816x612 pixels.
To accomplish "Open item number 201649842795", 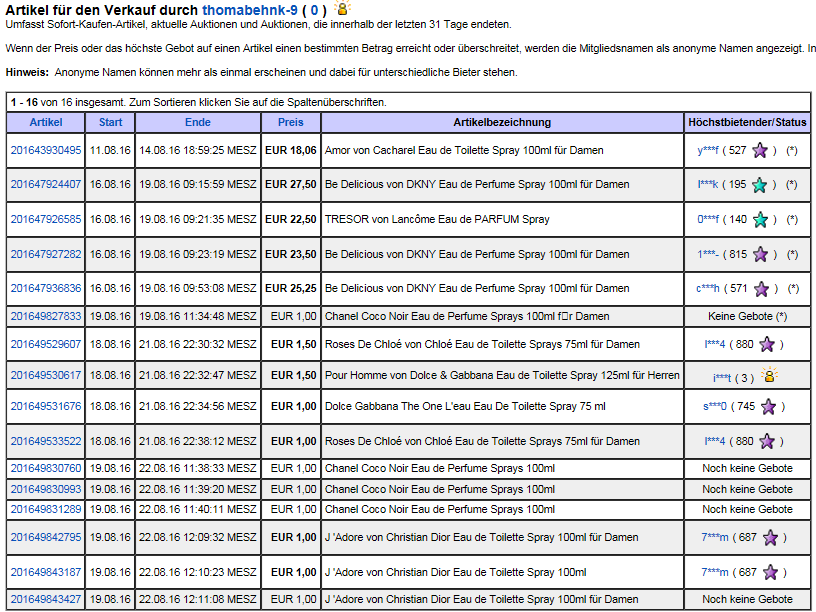I will [46, 537].
